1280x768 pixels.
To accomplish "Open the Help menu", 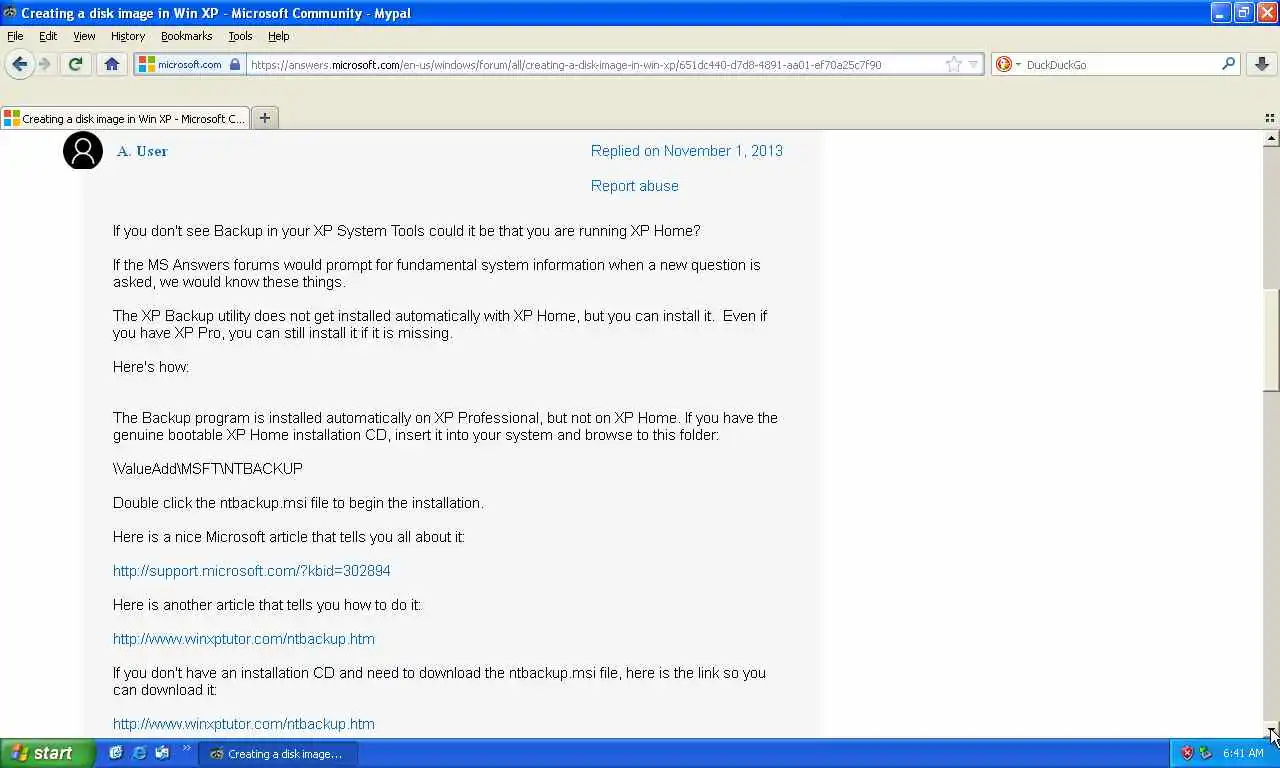I will click(x=278, y=36).
